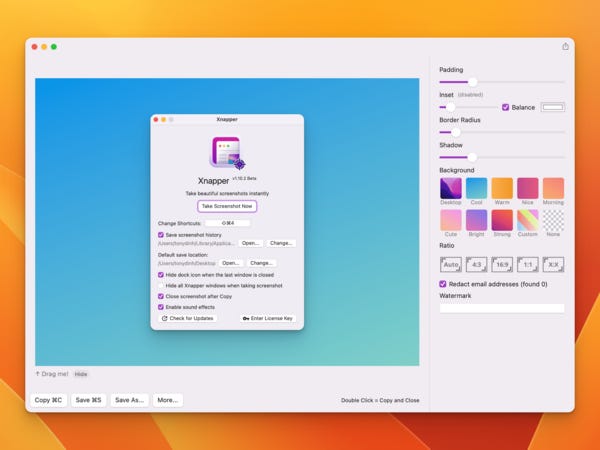Set ratio to 16:9
This screenshot has height=450, width=600.
coord(502,264)
